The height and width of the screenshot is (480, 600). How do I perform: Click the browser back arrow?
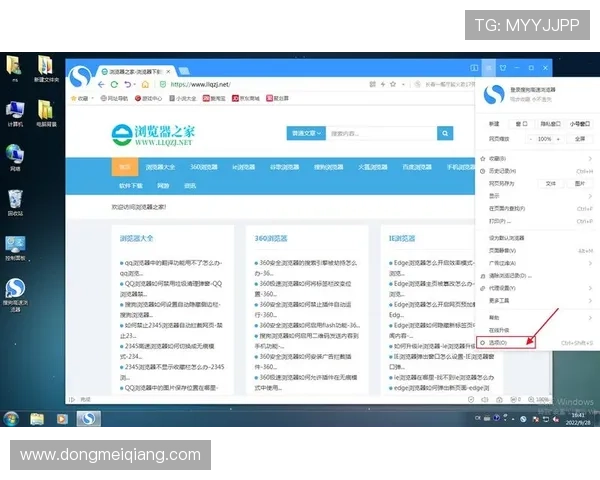(101, 84)
